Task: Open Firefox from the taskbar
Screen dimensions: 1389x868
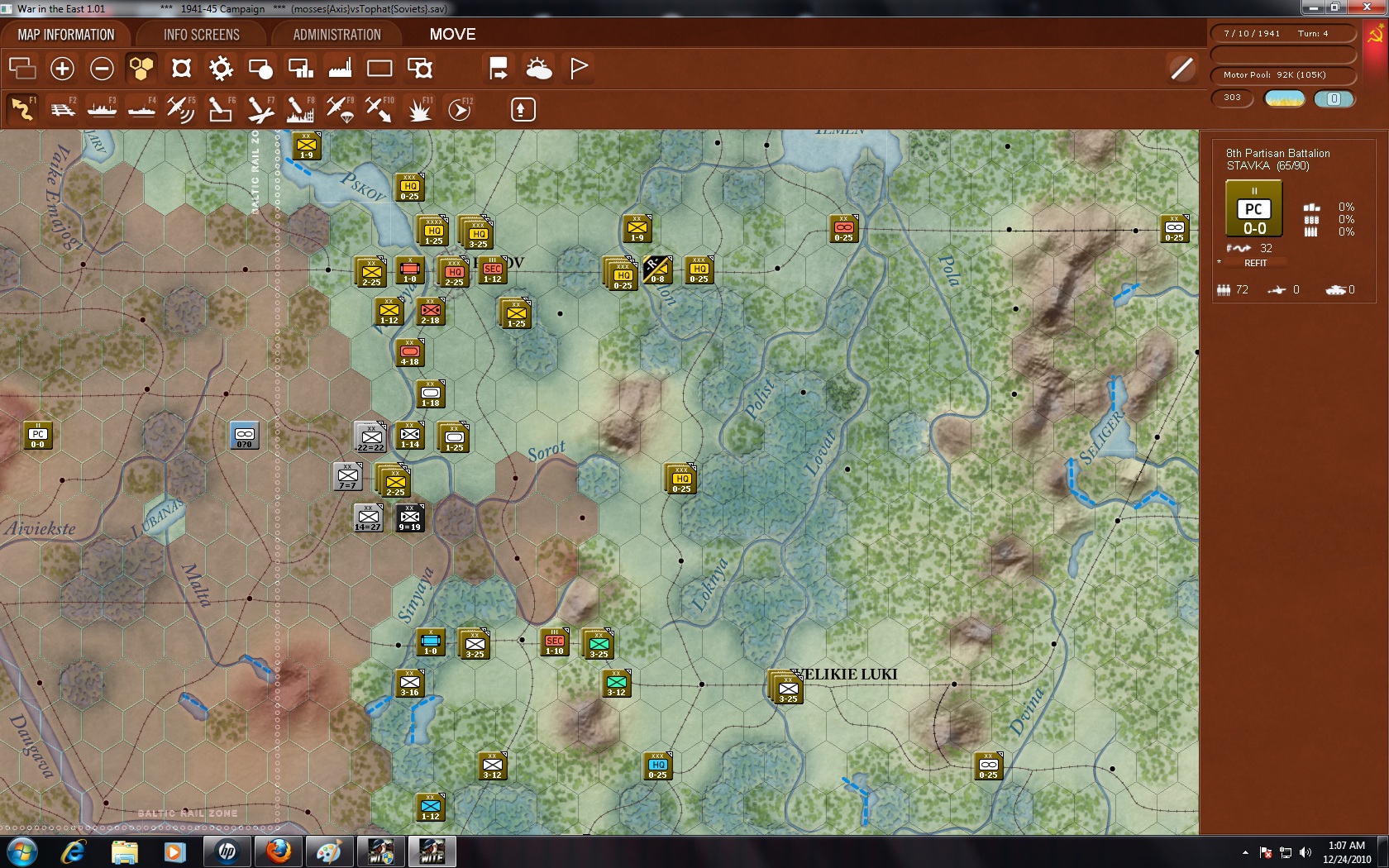Action: coord(279,851)
